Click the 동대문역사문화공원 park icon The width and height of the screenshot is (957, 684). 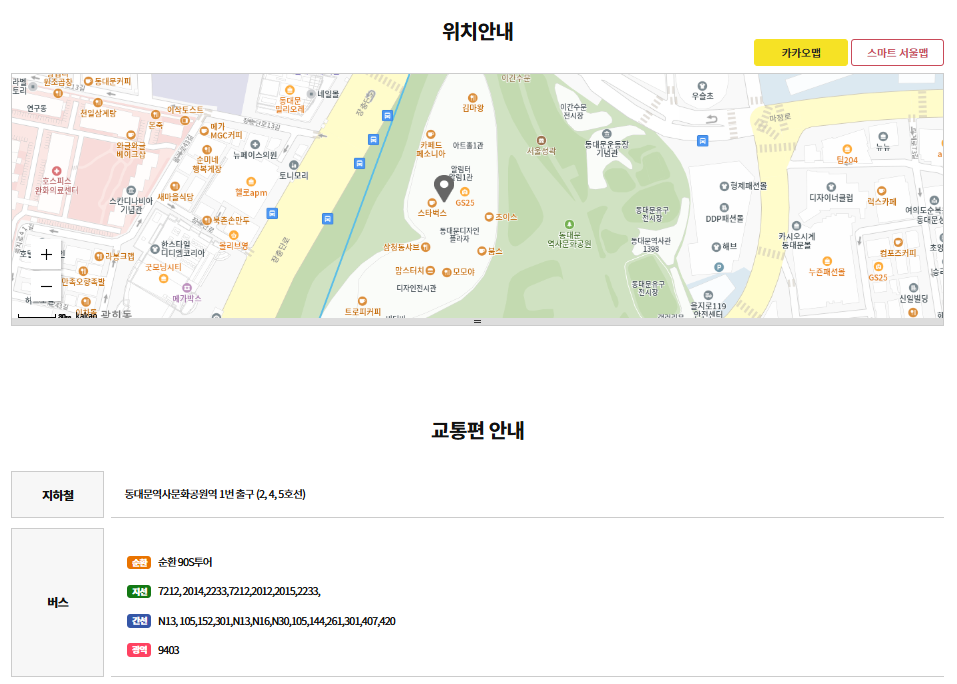pos(570,224)
